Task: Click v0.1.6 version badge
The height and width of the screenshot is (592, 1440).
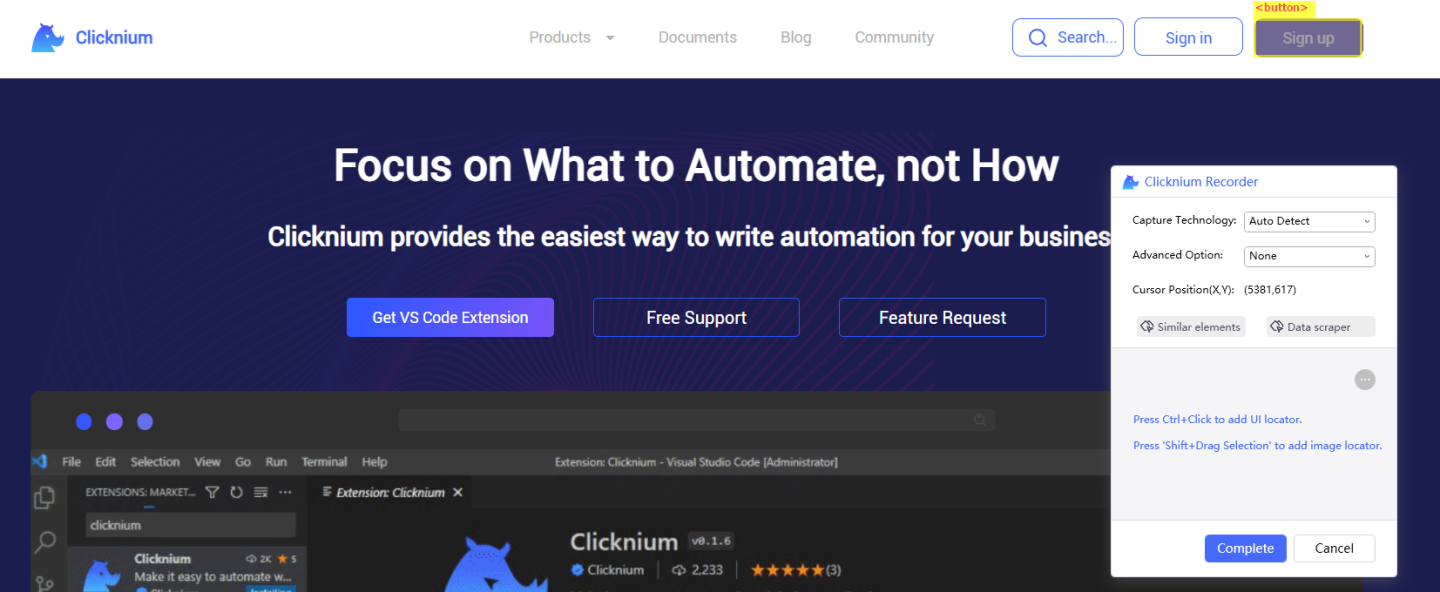Action: (711, 541)
